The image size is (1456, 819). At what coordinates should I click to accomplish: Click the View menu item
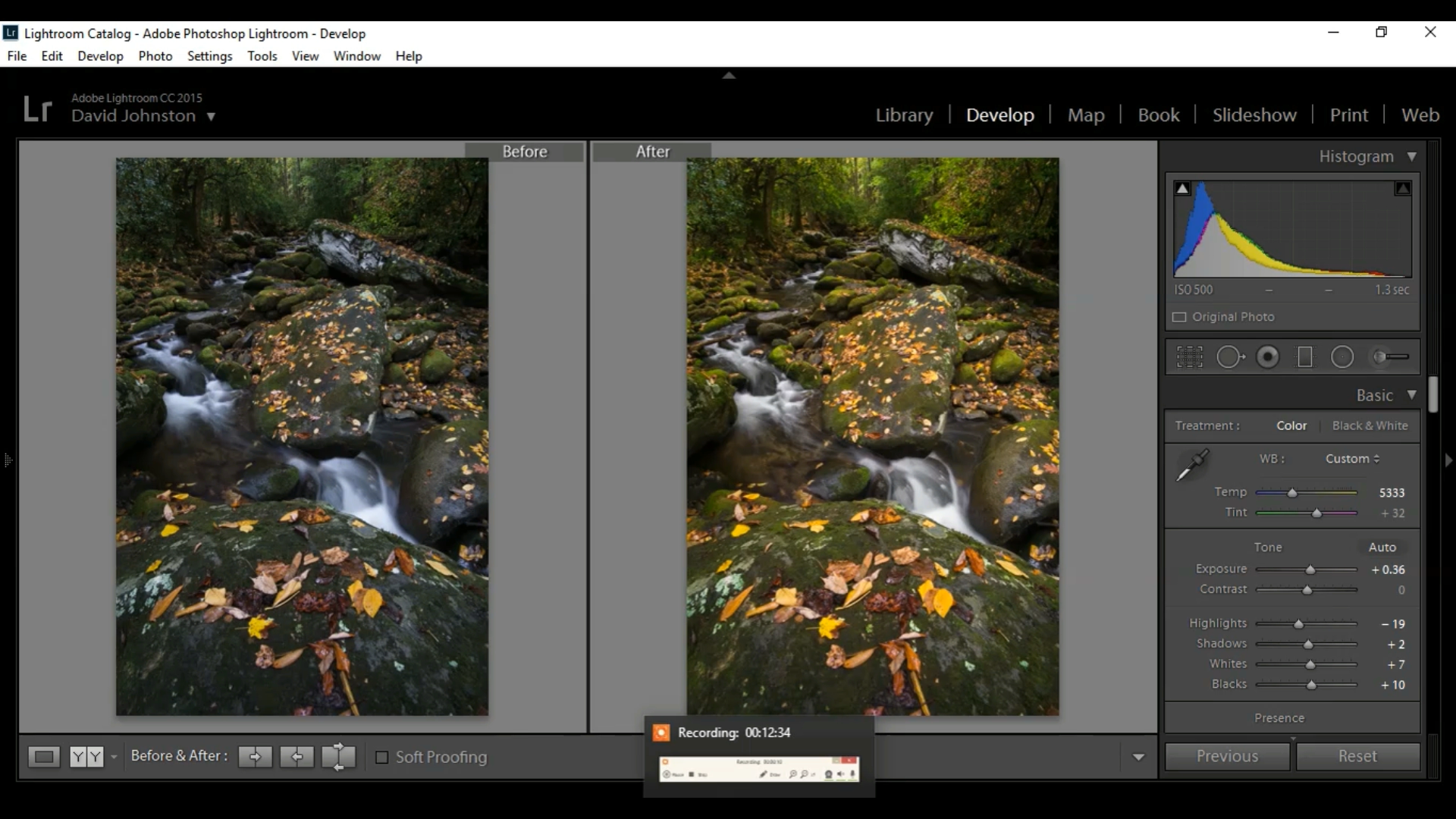(x=305, y=56)
